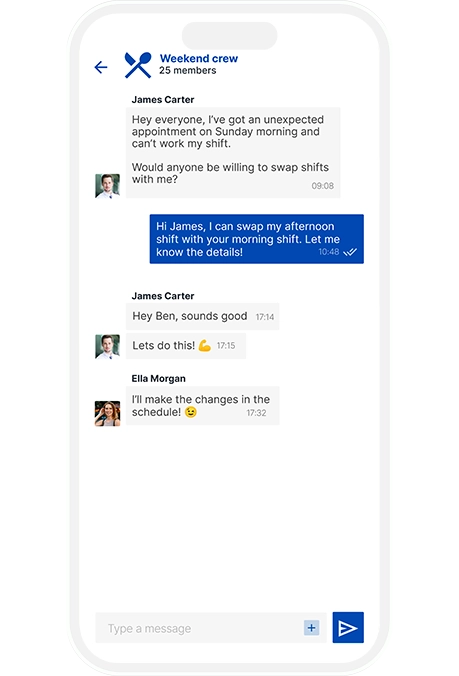
Task: Tap the winking face emoji
Action: click(x=190, y=412)
